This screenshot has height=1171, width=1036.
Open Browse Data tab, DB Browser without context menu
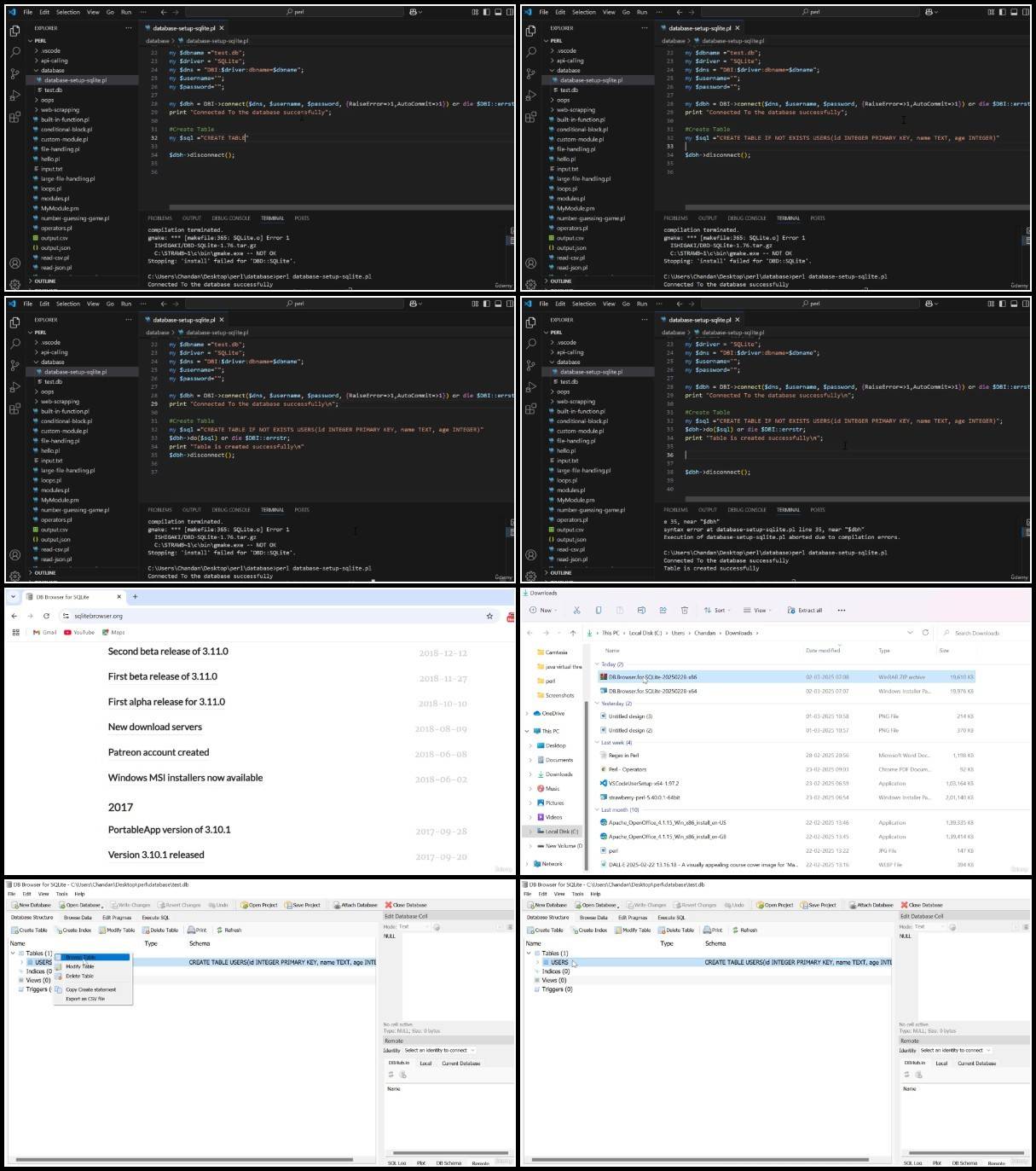point(593,918)
